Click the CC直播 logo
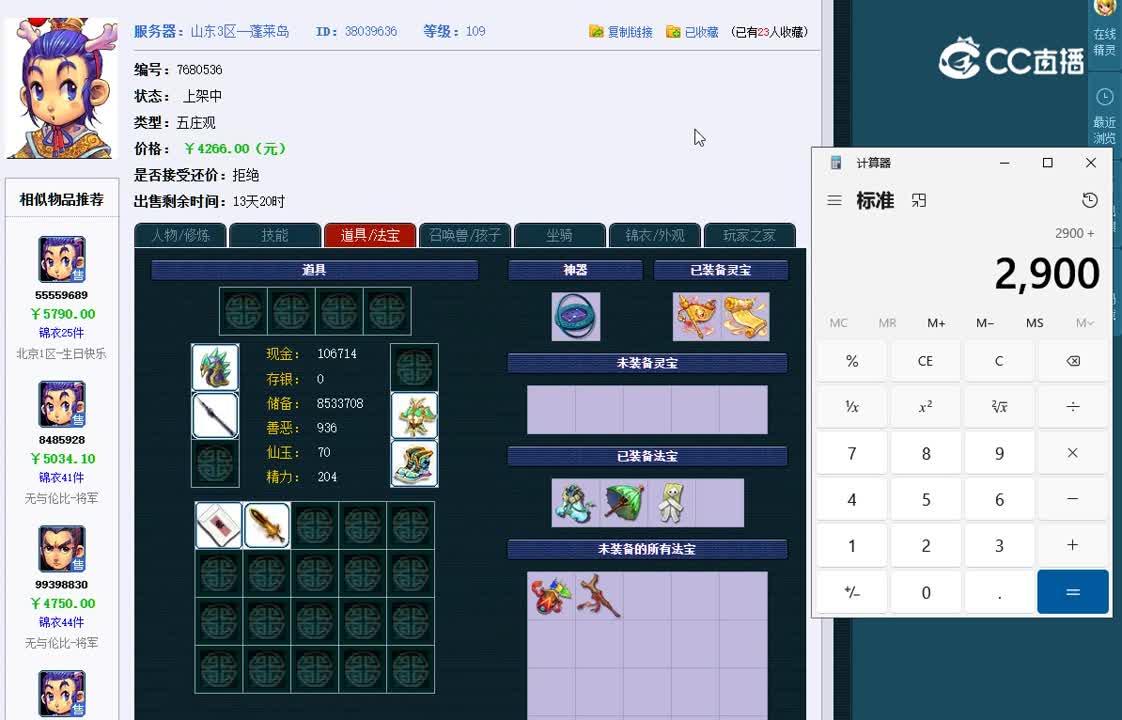Viewport: 1122px width, 720px height. [x=1010, y=59]
